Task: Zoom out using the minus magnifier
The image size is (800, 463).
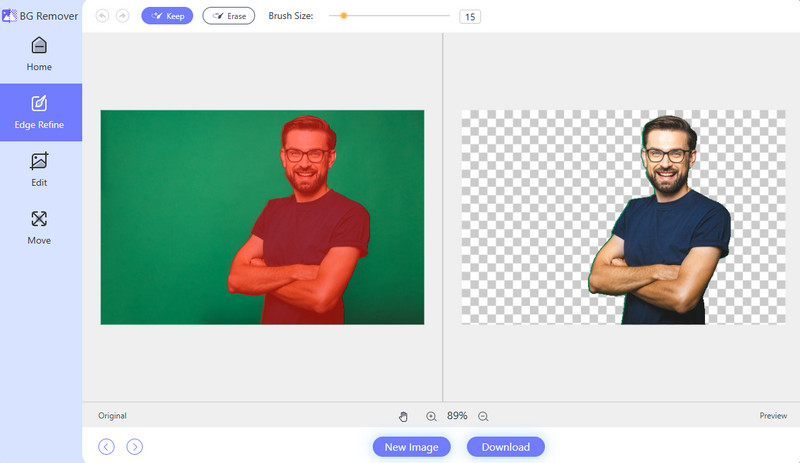Action: (483, 416)
